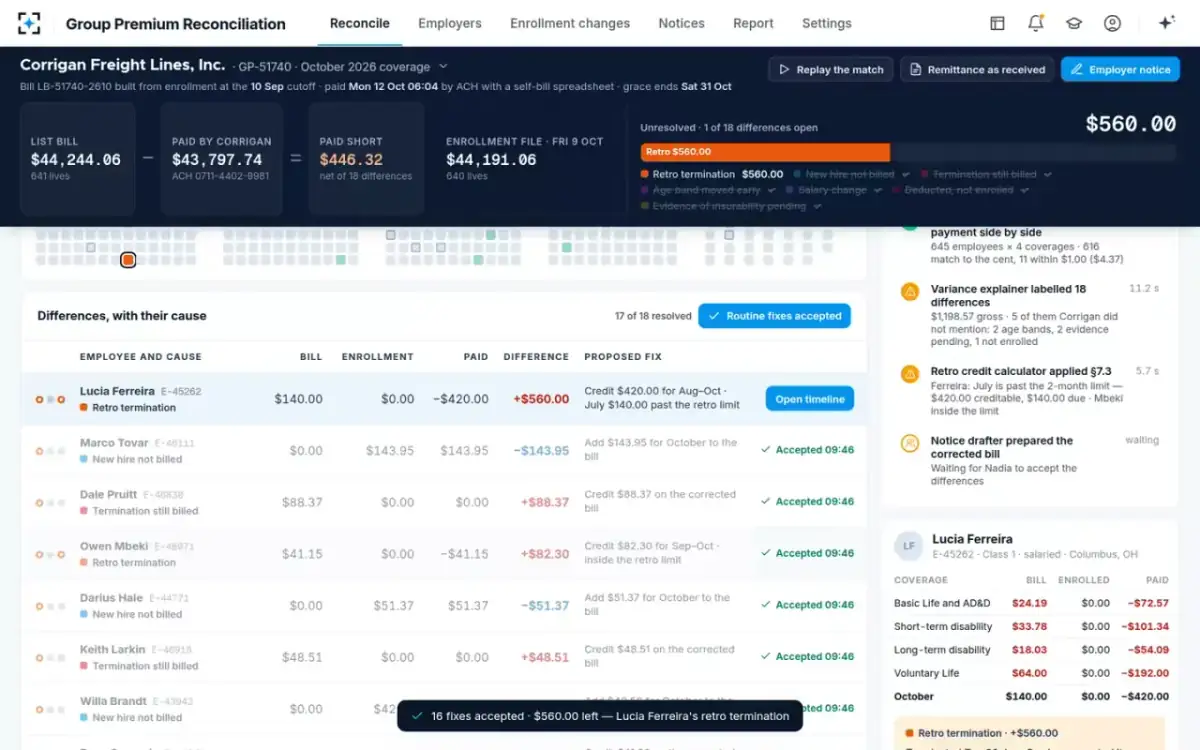Click the Difference column header

536,357
